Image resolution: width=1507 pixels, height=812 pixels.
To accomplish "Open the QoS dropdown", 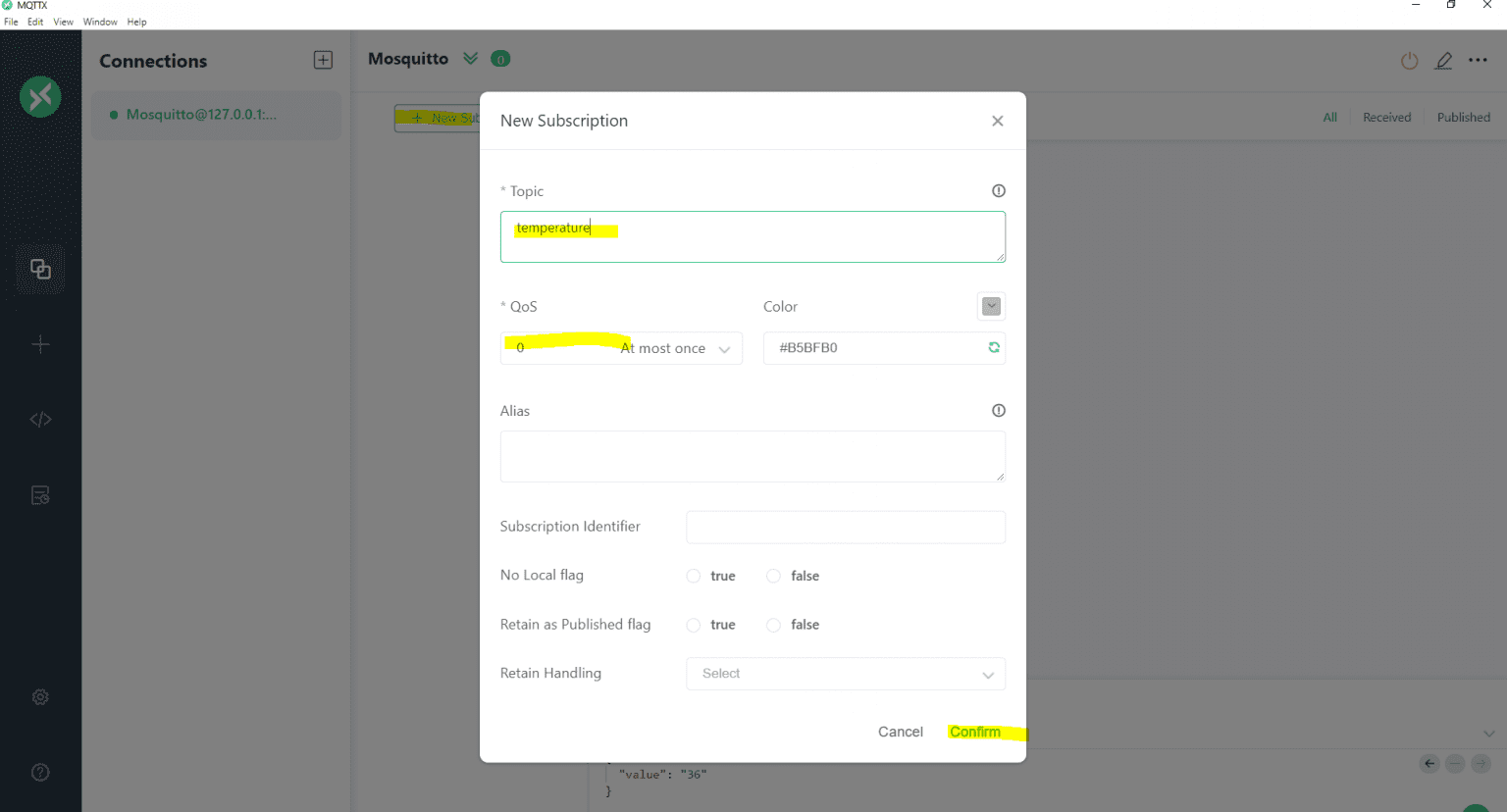I will [x=621, y=348].
